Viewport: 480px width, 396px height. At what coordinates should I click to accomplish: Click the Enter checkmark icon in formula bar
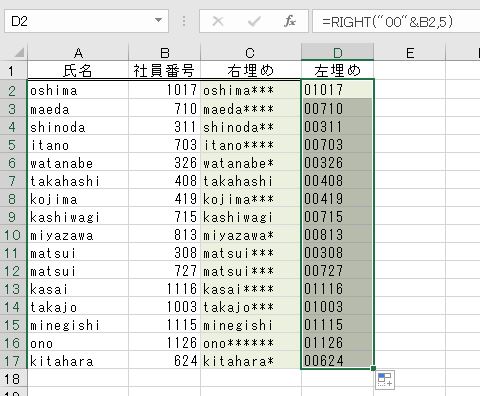pyautogui.click(x=254, y=21)
